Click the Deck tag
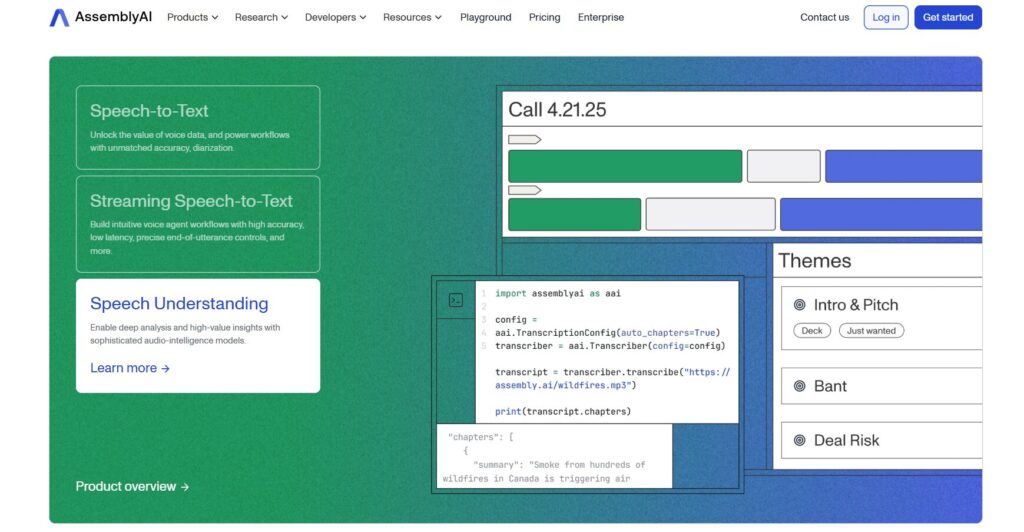1024x532 pixels. (x=812, y=331)
